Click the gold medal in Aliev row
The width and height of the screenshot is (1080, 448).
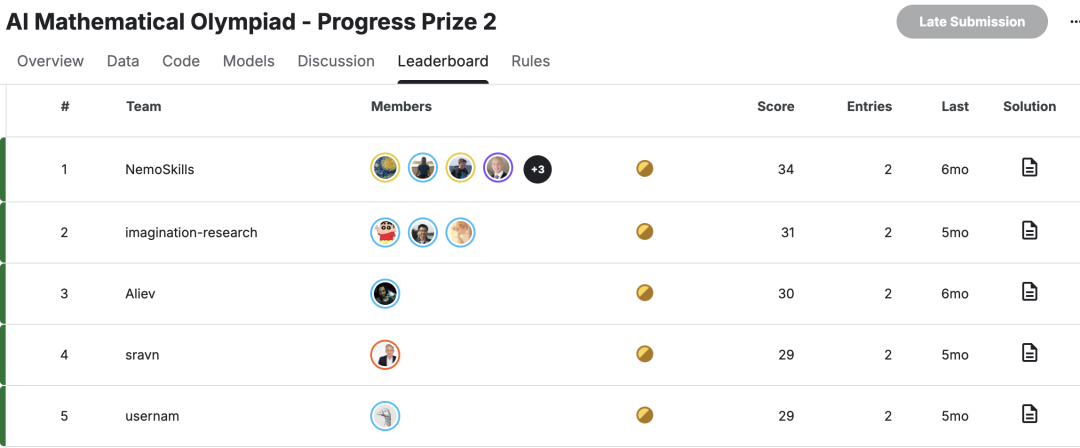[645, 293]
